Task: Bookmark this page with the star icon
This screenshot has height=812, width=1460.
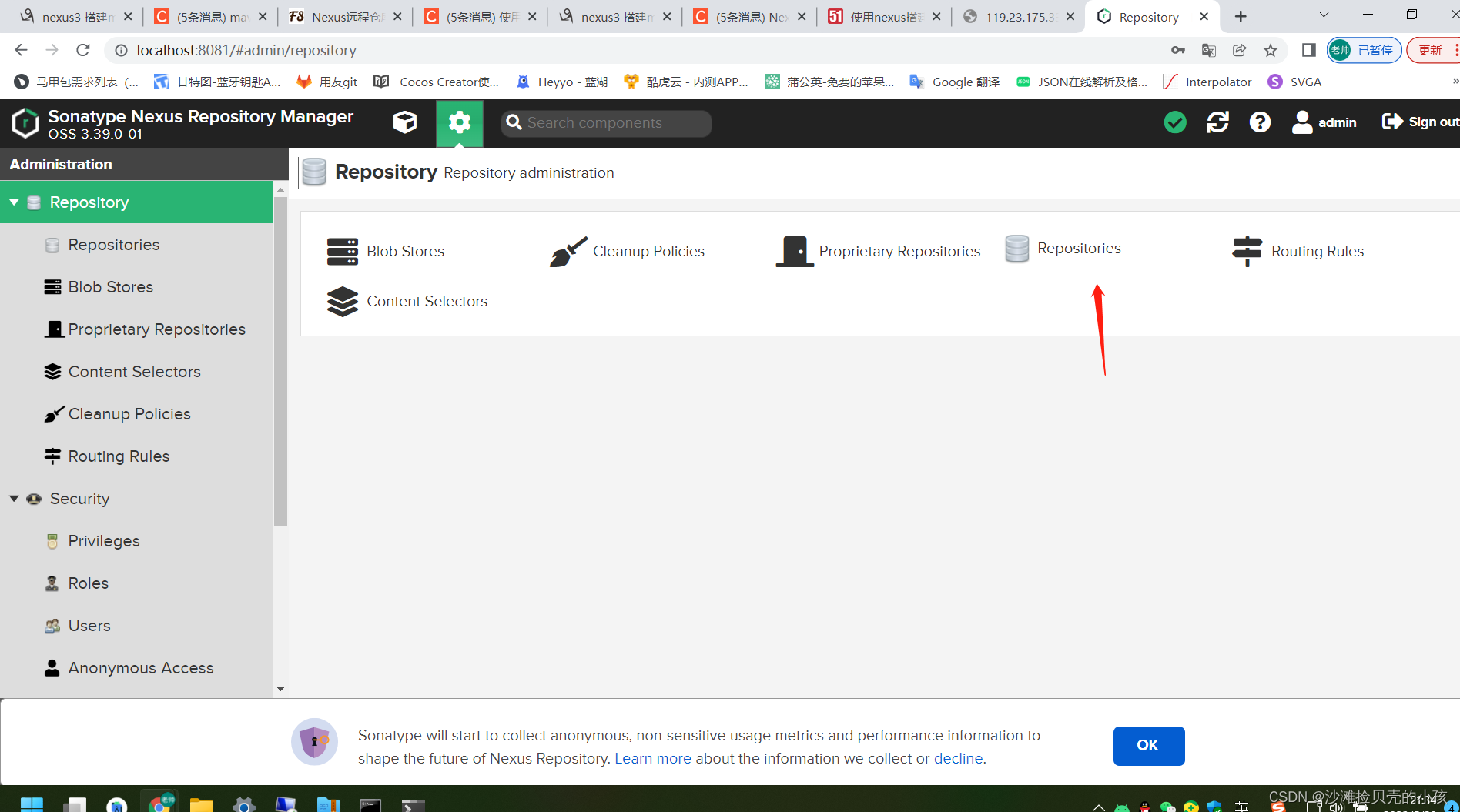Action: (1271, 51)
